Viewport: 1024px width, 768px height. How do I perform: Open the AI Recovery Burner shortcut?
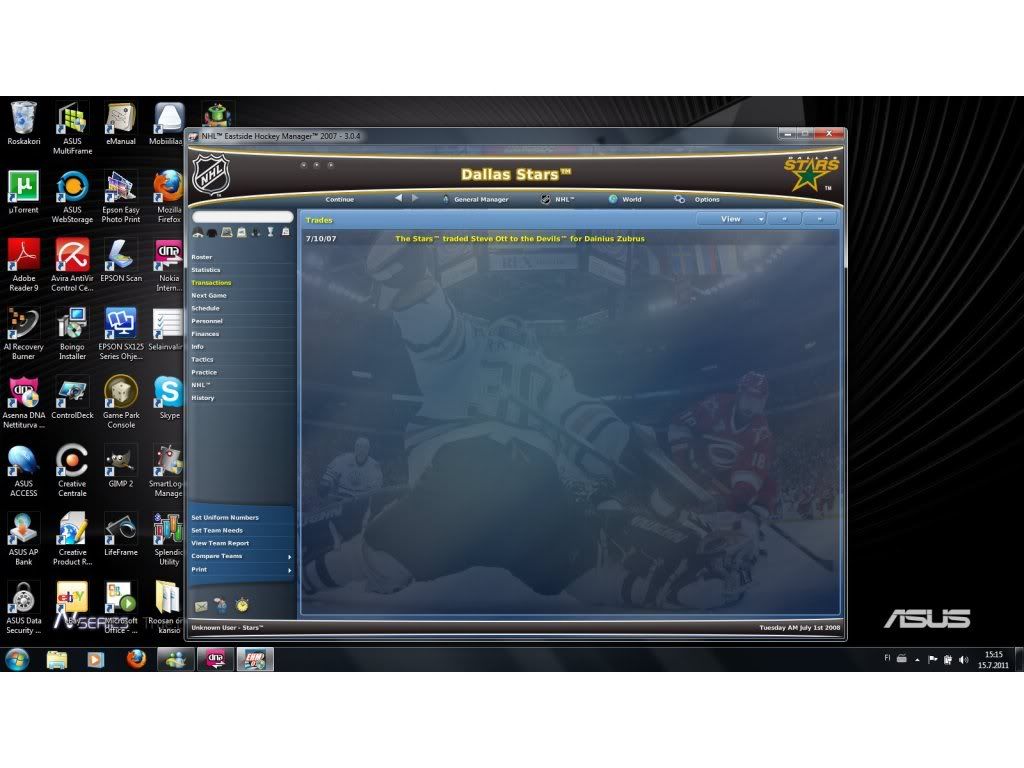(x=24, y=333)
